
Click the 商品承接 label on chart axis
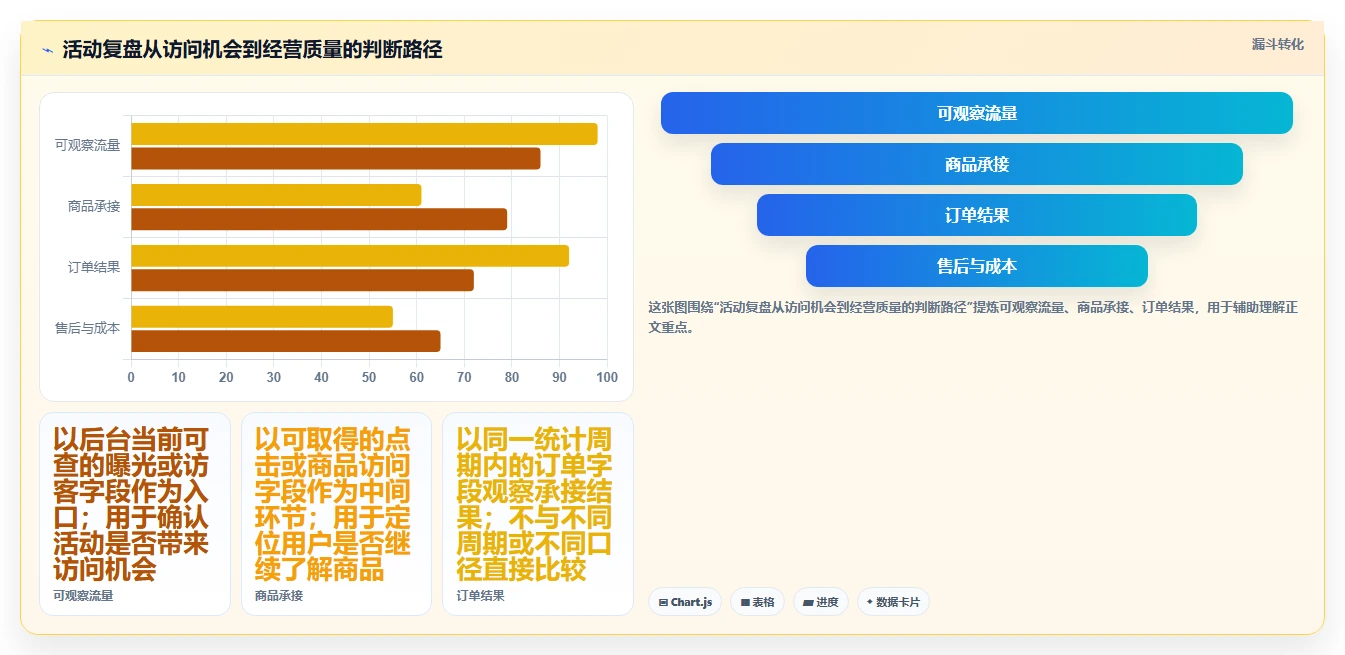click(x=94, y=207)
